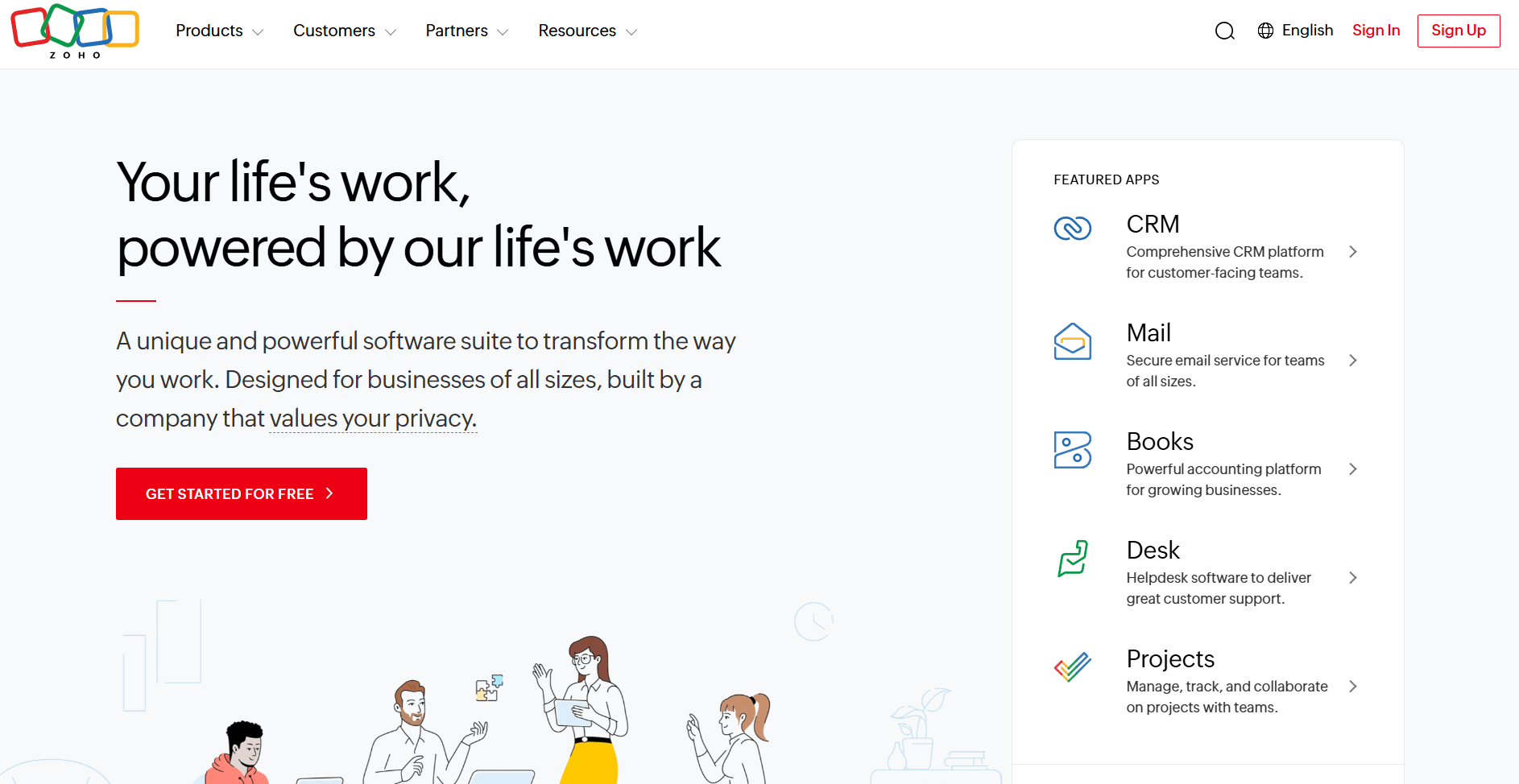
Task: Click the globe language icon
Action: point(1265,31)
